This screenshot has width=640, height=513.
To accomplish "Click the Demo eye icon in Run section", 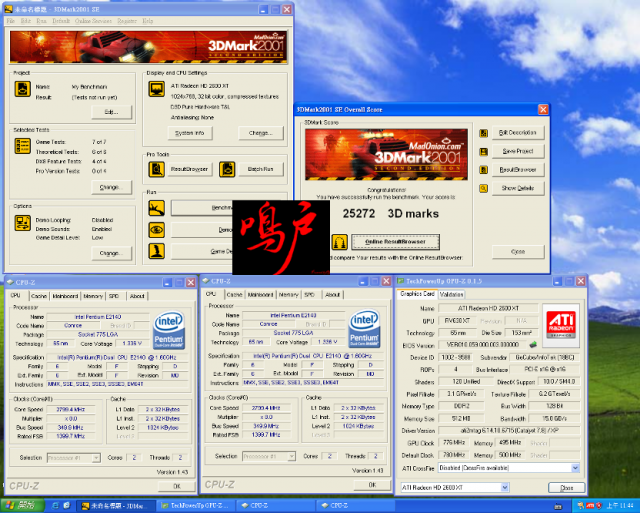I will pos(157,230).
